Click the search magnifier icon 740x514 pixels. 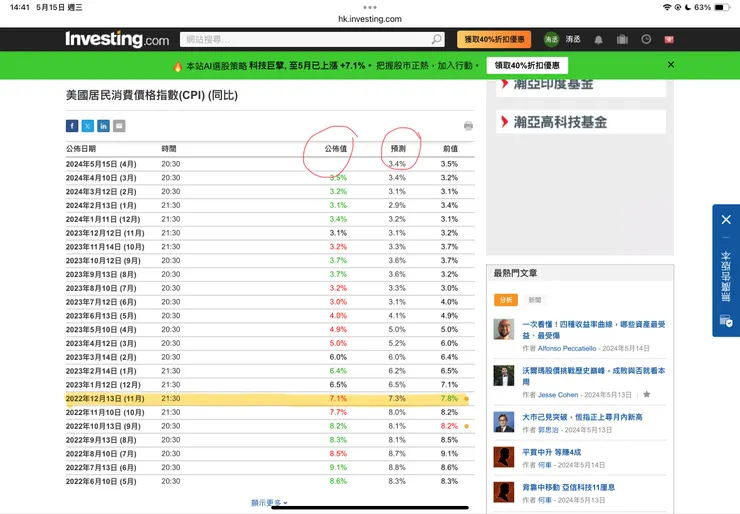(437, 39)
